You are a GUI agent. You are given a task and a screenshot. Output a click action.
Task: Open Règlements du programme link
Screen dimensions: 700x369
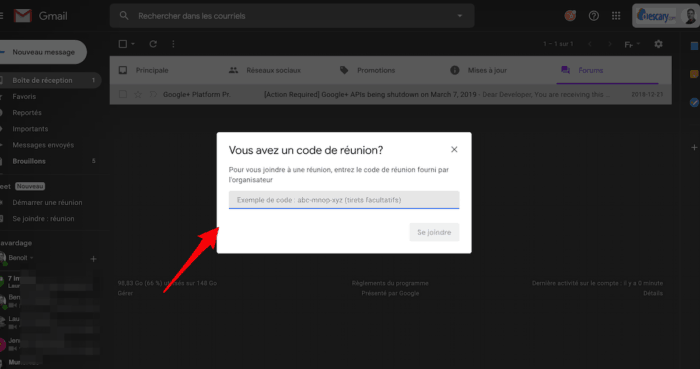(390, 283)
